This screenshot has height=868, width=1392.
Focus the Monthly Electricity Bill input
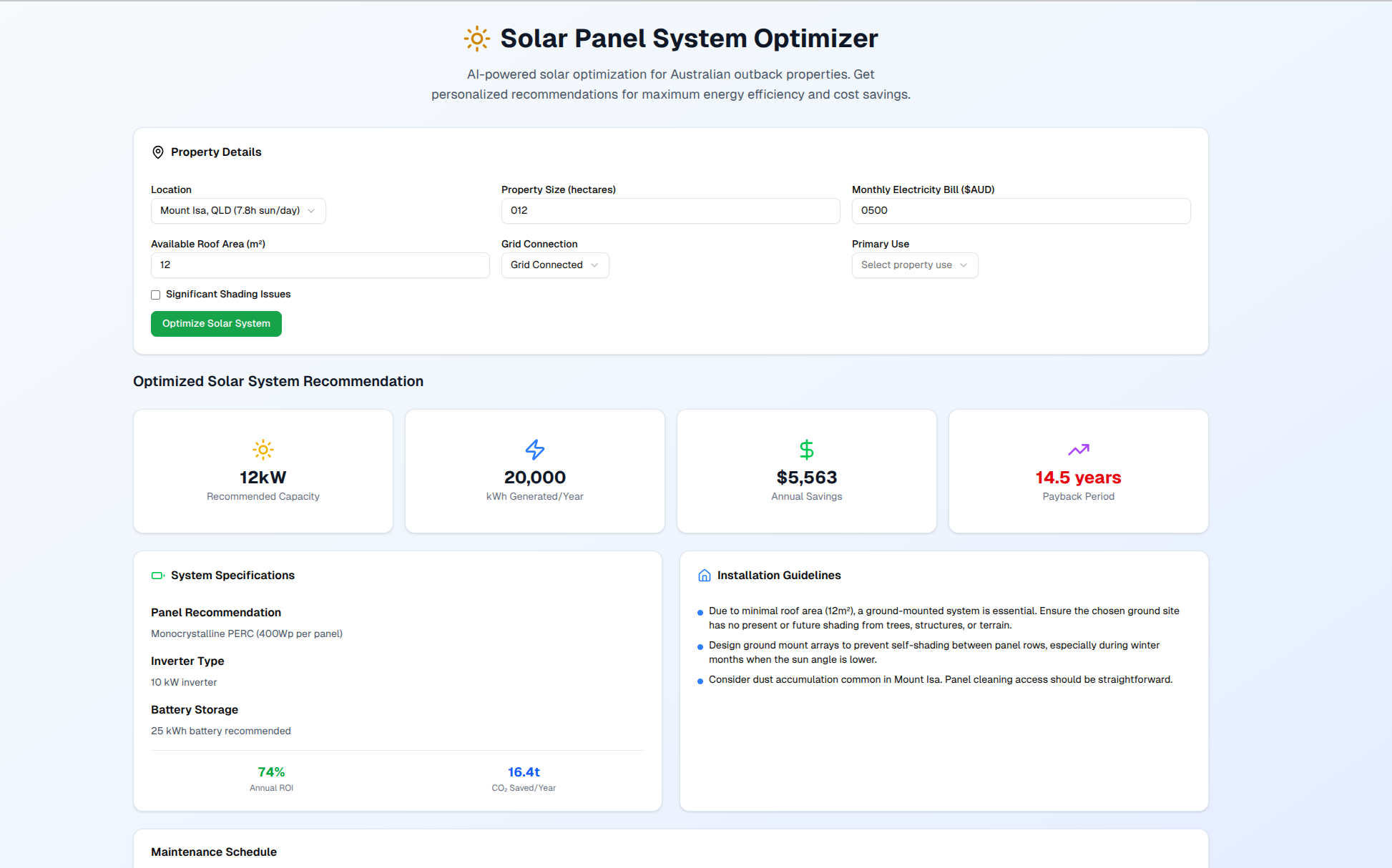1021,211
